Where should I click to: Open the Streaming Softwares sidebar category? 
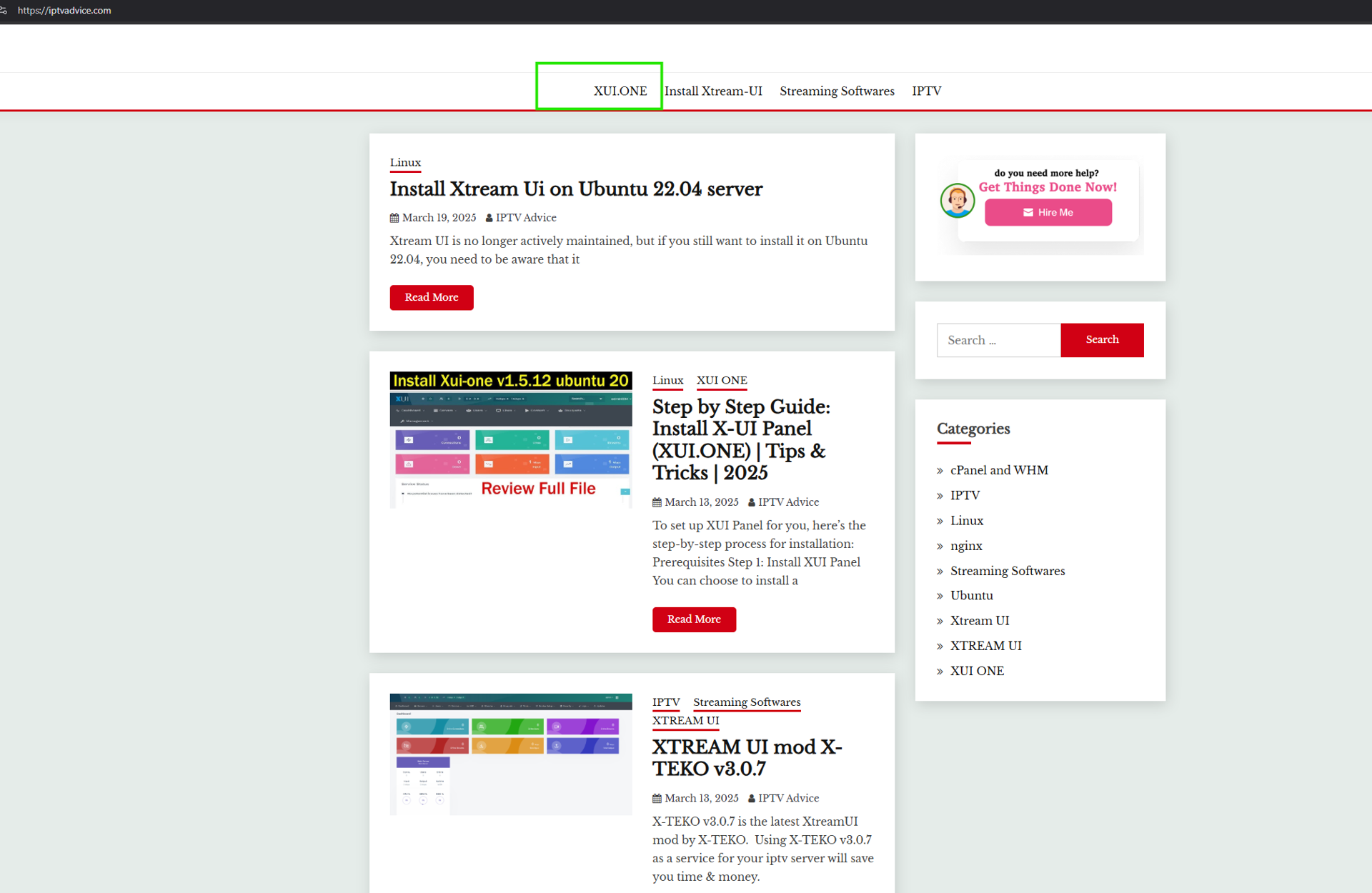click(x=1008, y=571)
